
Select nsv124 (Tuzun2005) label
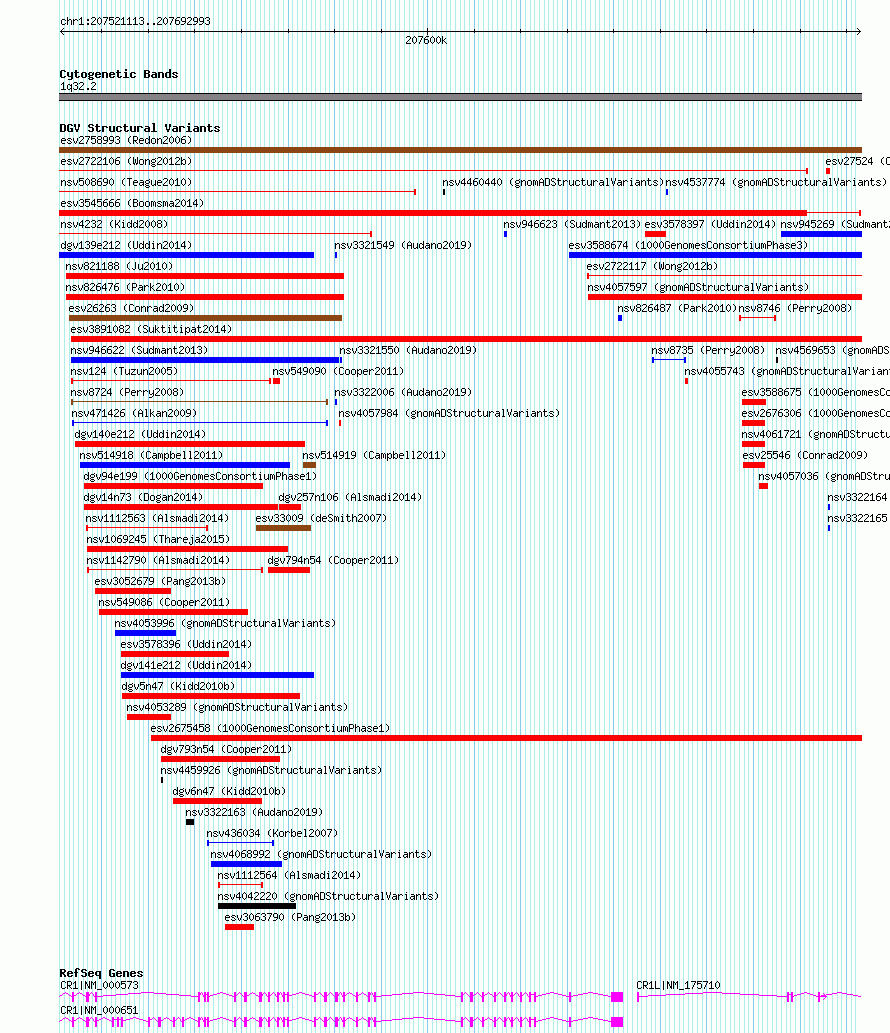coord(124,372)
